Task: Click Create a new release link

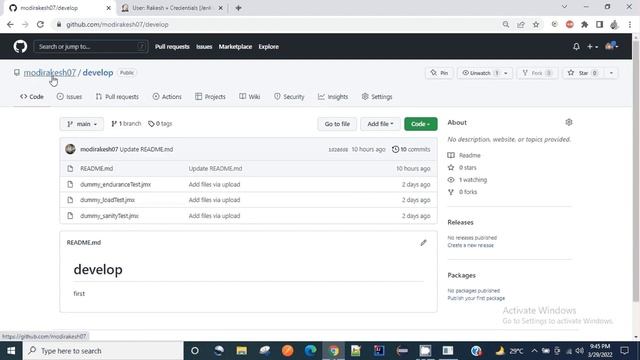Action: pyautogui.click(x=471, y=245)
